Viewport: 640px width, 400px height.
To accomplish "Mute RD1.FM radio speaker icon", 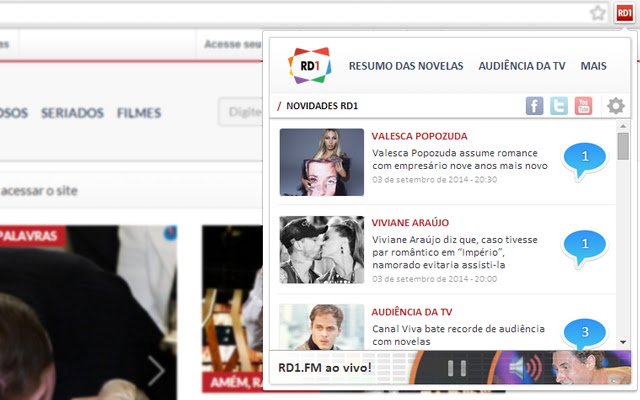I will coord(526,368).
